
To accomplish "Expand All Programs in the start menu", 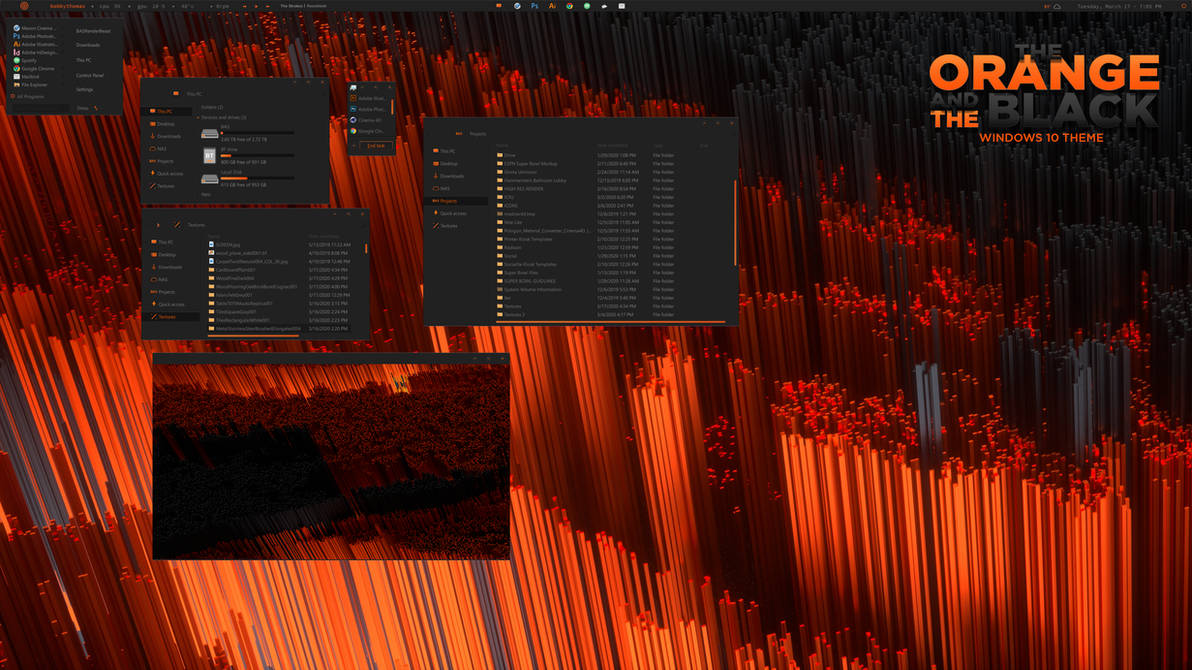I will (27, 97).
